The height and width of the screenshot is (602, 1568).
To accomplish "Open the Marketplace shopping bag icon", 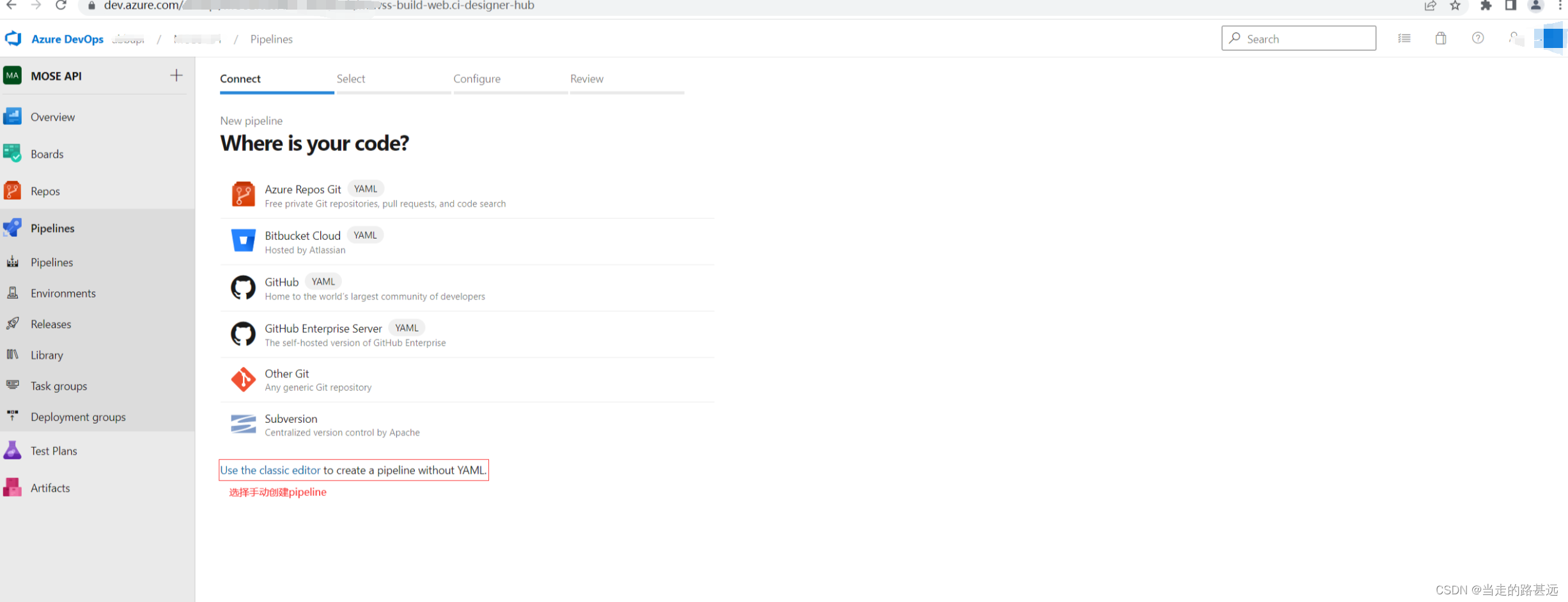I will [1440, 38].
